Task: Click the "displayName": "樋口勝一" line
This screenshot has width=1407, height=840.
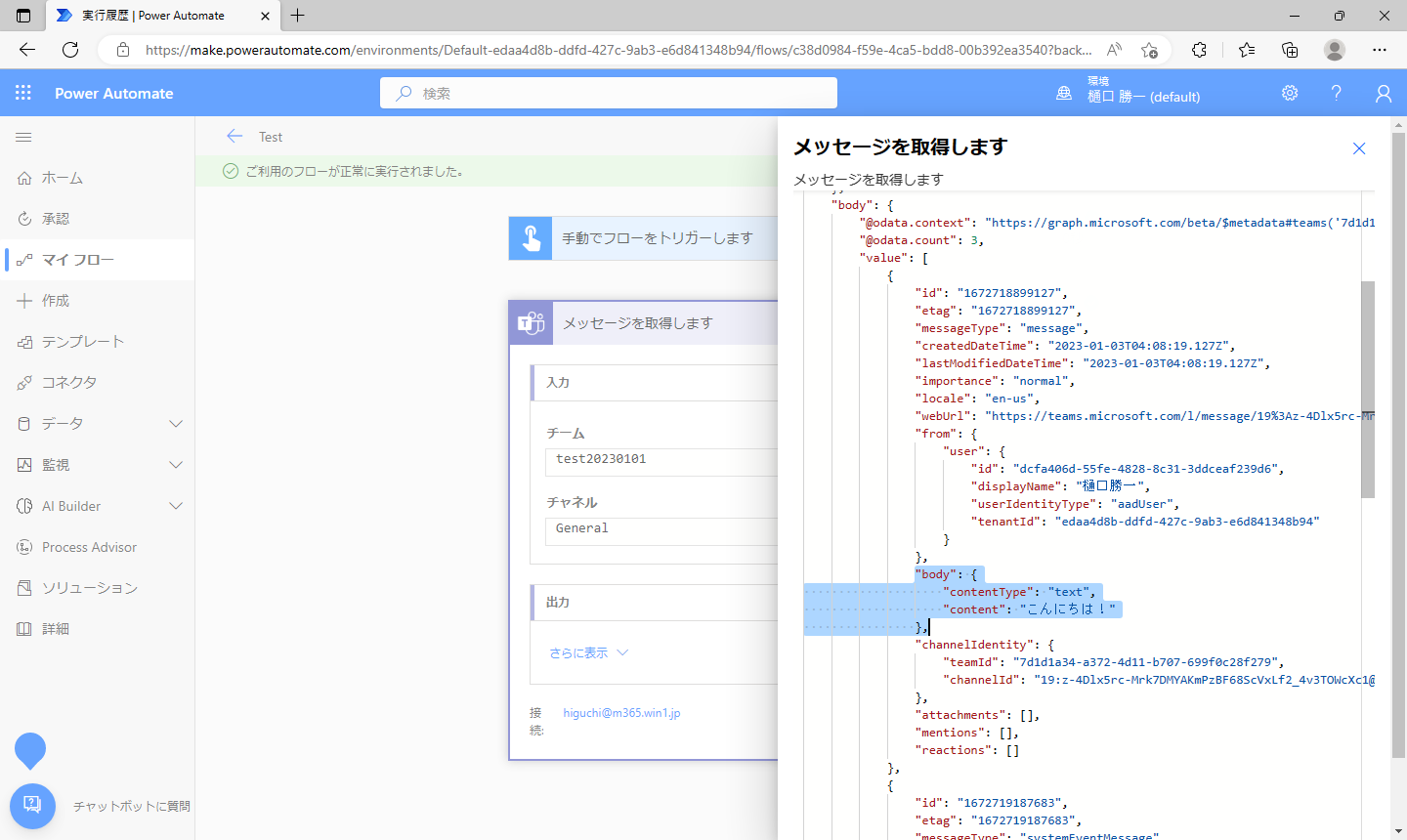Action: [1060, 486]
